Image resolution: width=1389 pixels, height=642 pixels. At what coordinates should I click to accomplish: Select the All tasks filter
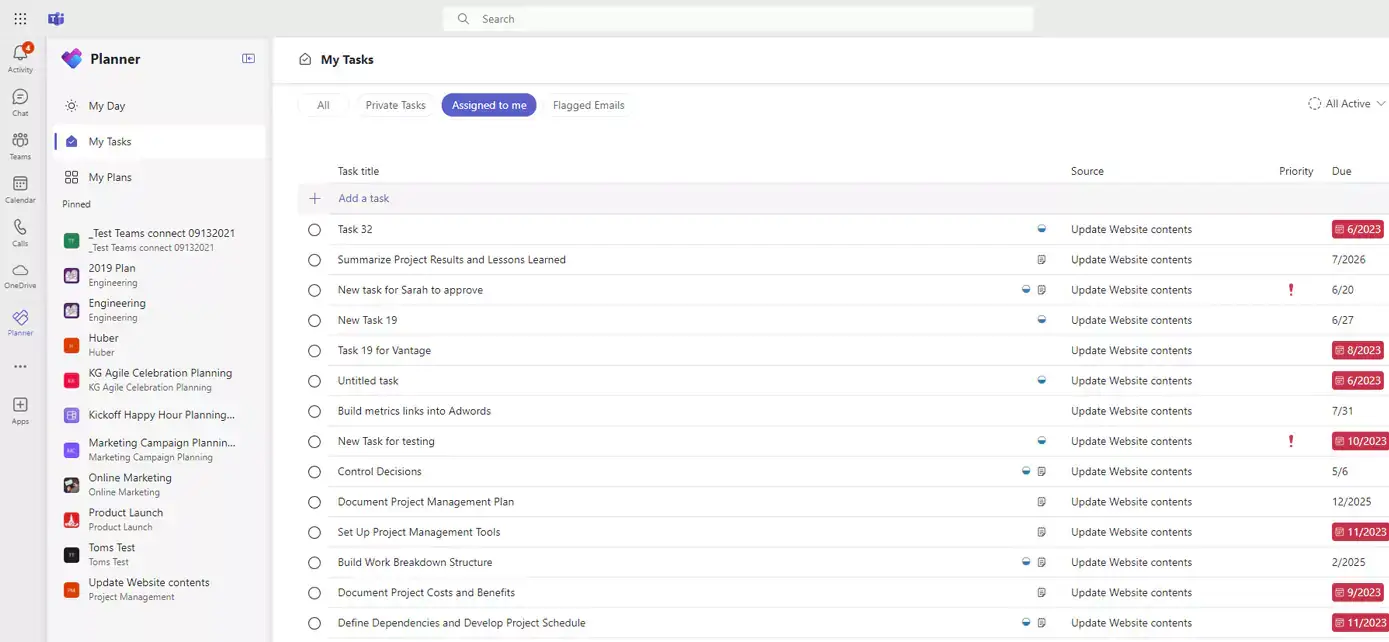point(322,104)
